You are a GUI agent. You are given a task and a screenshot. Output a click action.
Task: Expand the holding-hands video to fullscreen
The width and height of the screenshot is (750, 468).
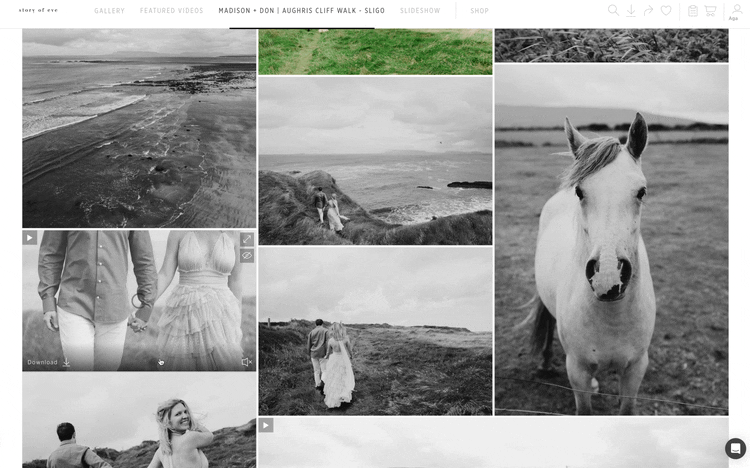coord(247,238)
